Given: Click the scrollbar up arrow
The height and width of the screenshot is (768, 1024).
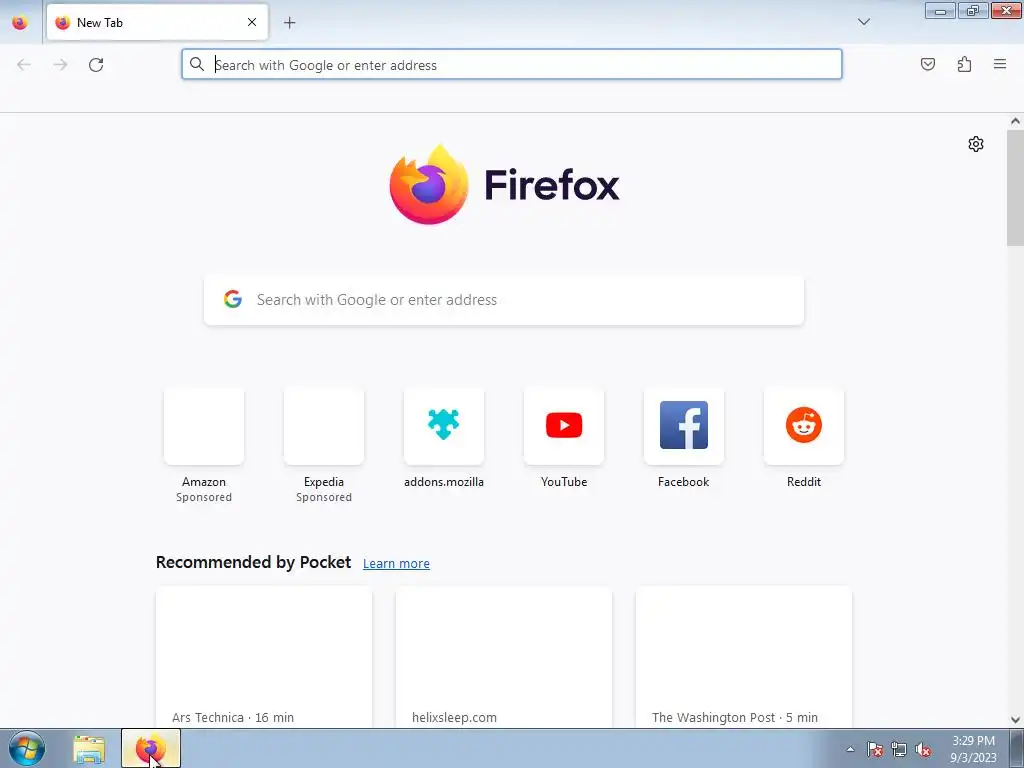Looking at the screenshot, I should (1015, 121).
